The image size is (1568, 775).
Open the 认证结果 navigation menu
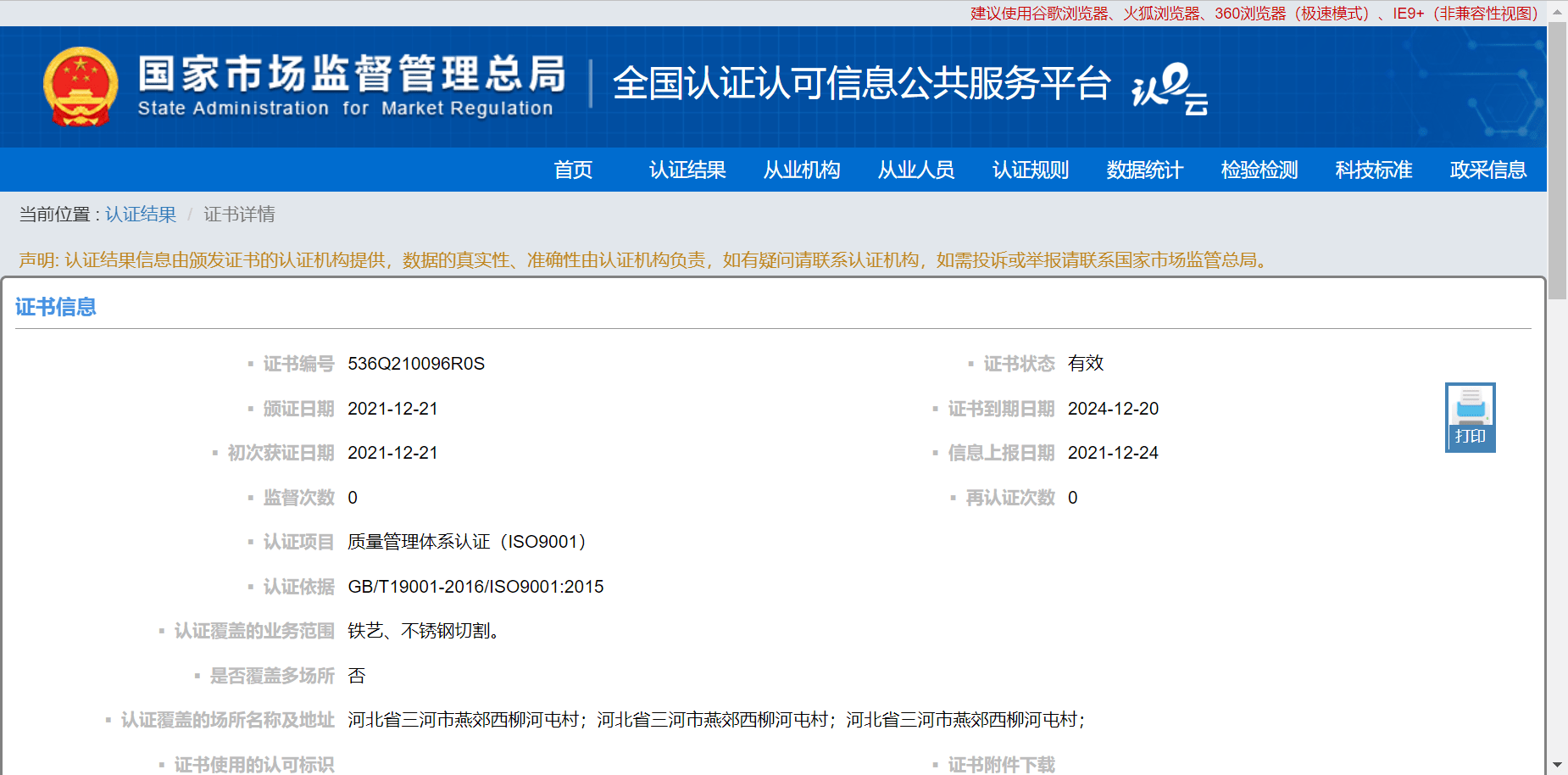[687, 170]
